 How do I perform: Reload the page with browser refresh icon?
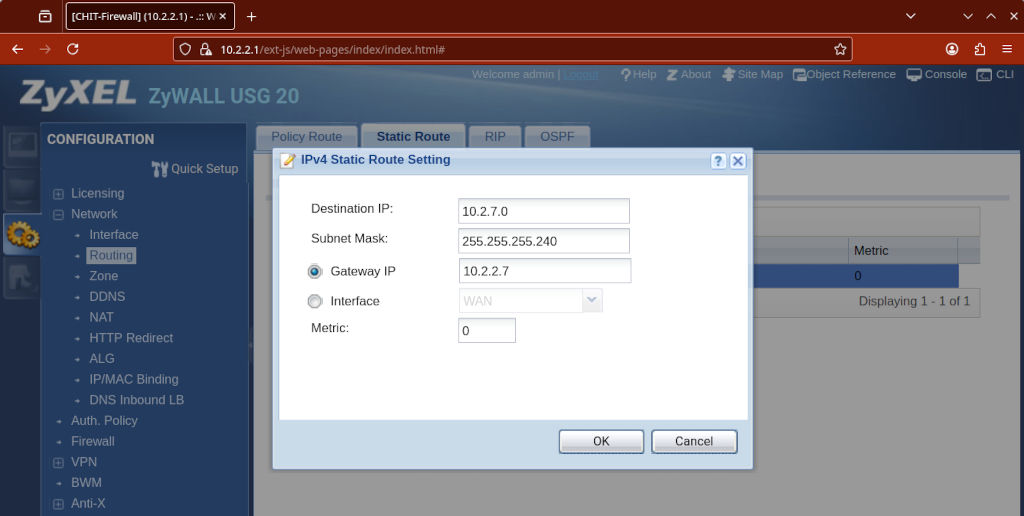[73, 49]
